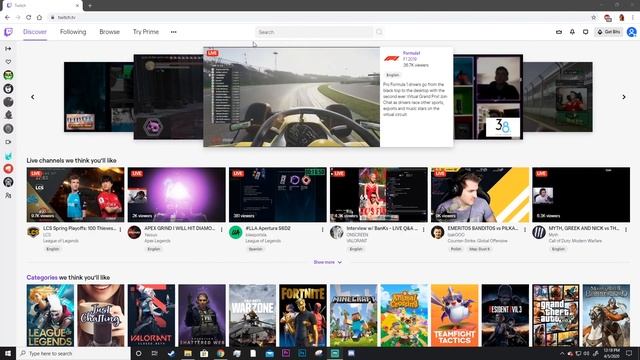Click the sidebar camera recommended channels icon

(x=8, y=142)
